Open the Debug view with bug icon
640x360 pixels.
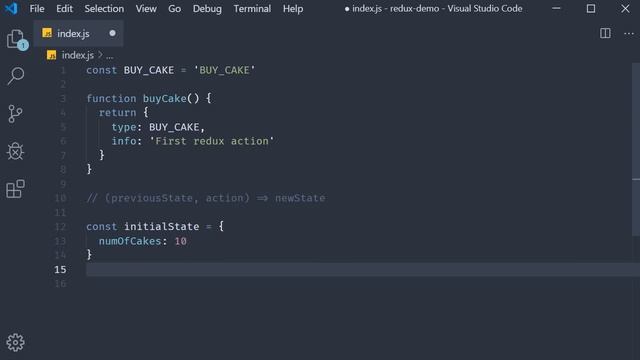[16, 151]
